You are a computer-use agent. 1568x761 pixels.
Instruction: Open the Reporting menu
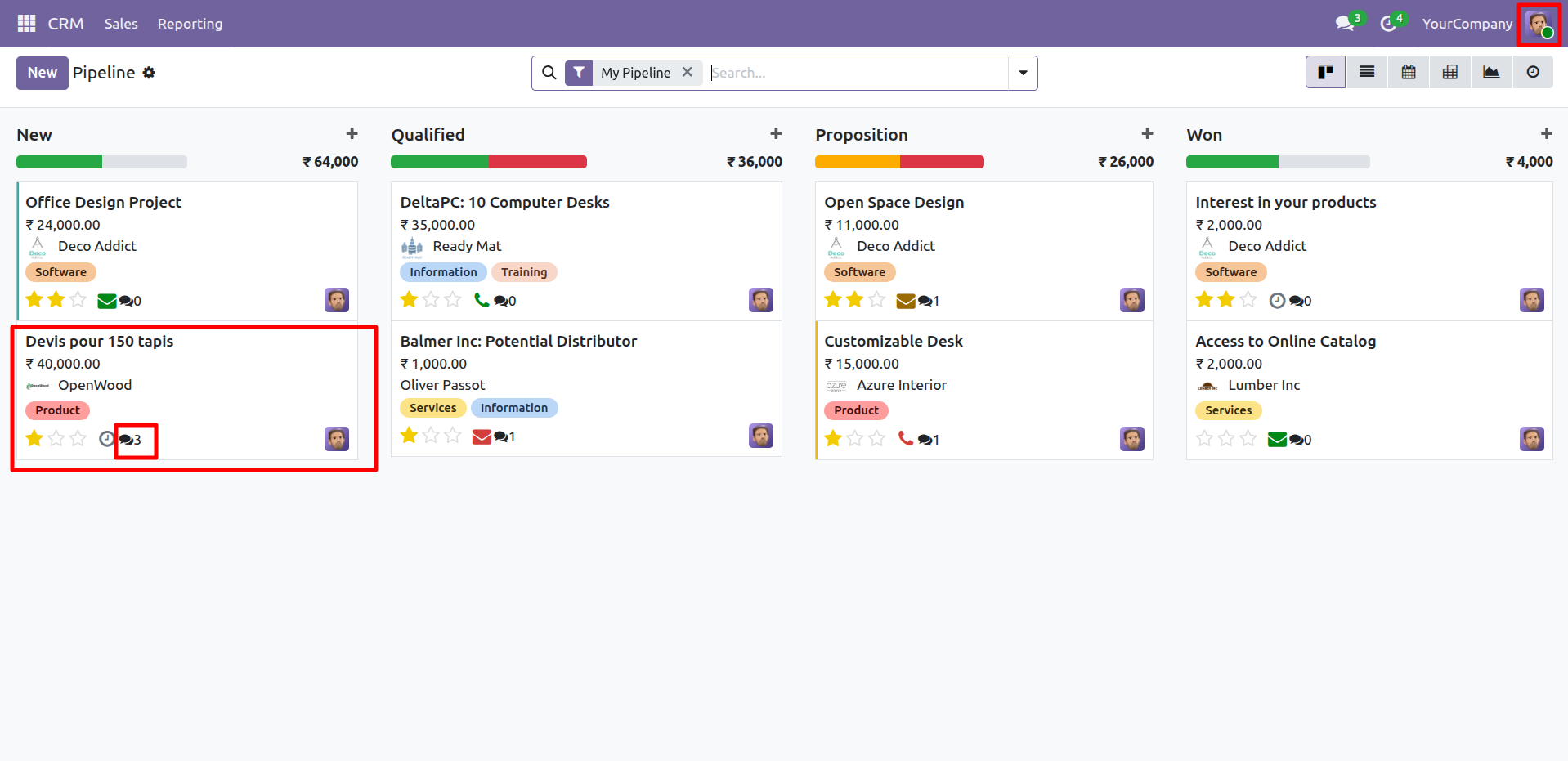(x=190, y=24)
